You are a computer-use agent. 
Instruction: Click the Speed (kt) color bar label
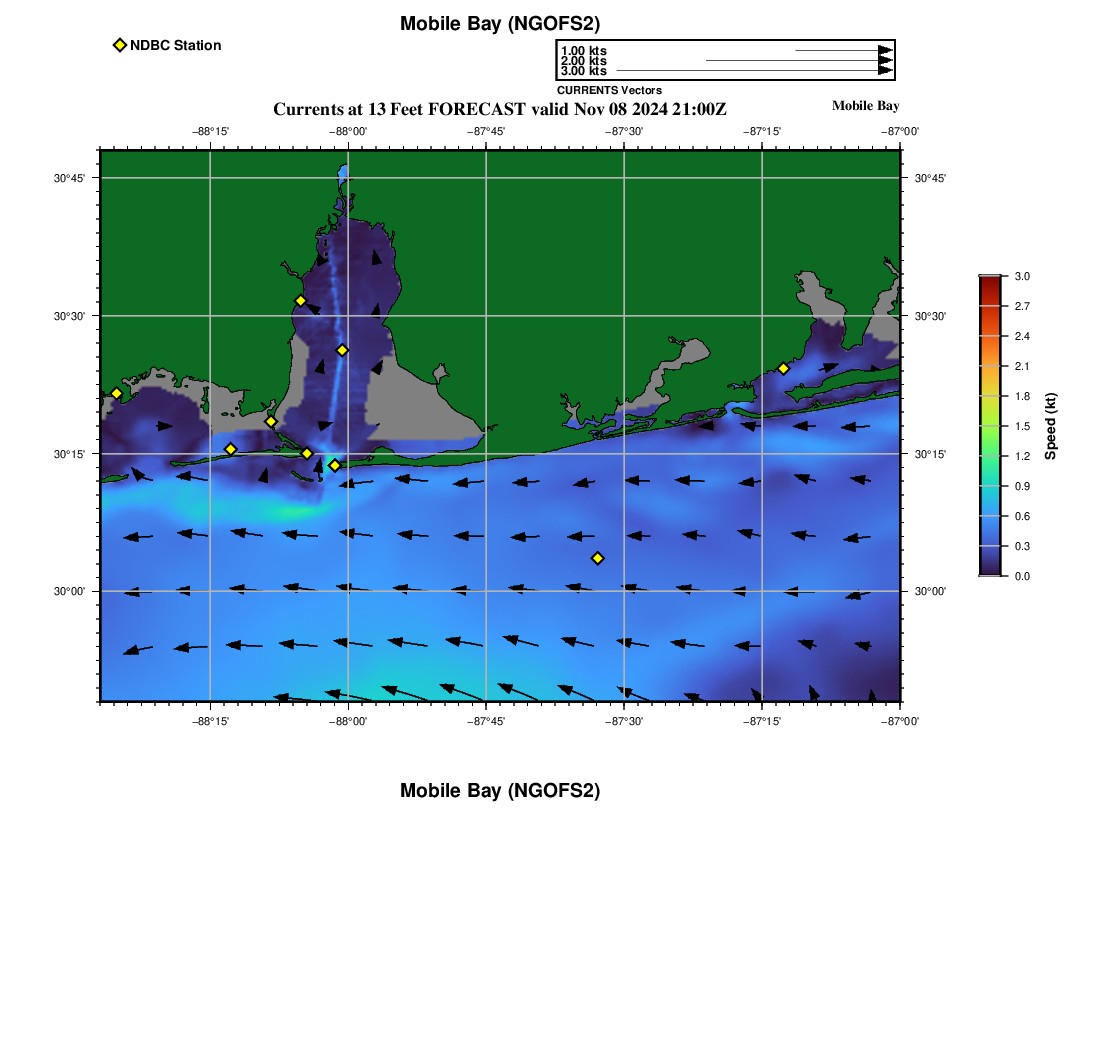[1050, 426]
